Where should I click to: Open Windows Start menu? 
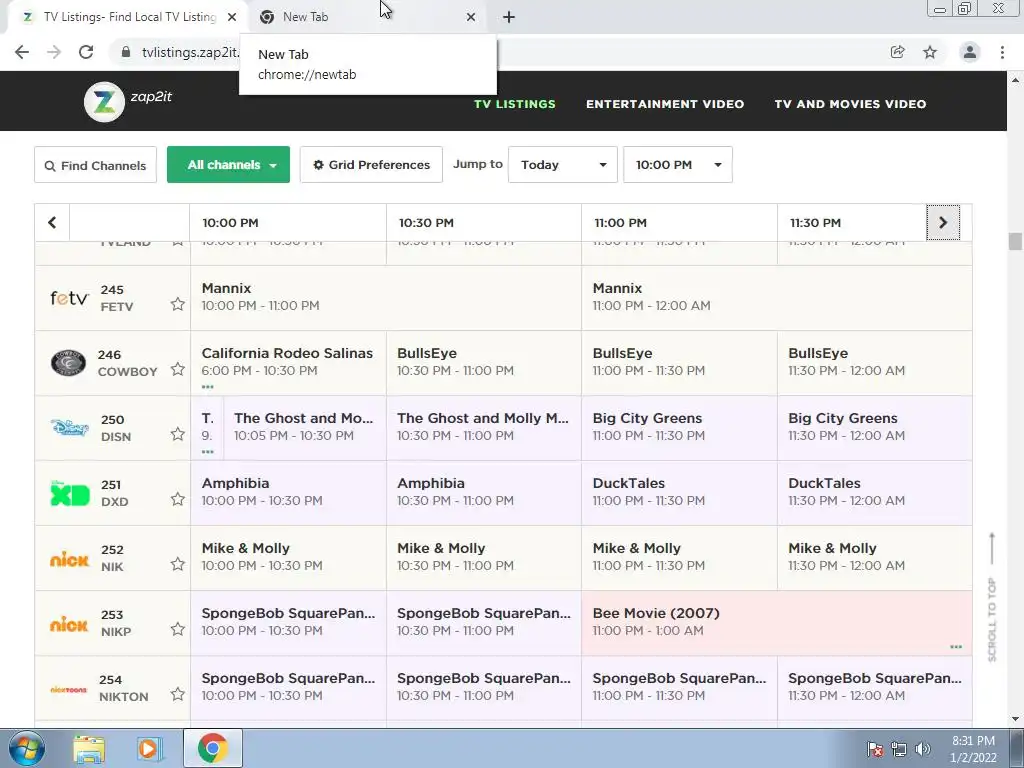coord(27,748)
